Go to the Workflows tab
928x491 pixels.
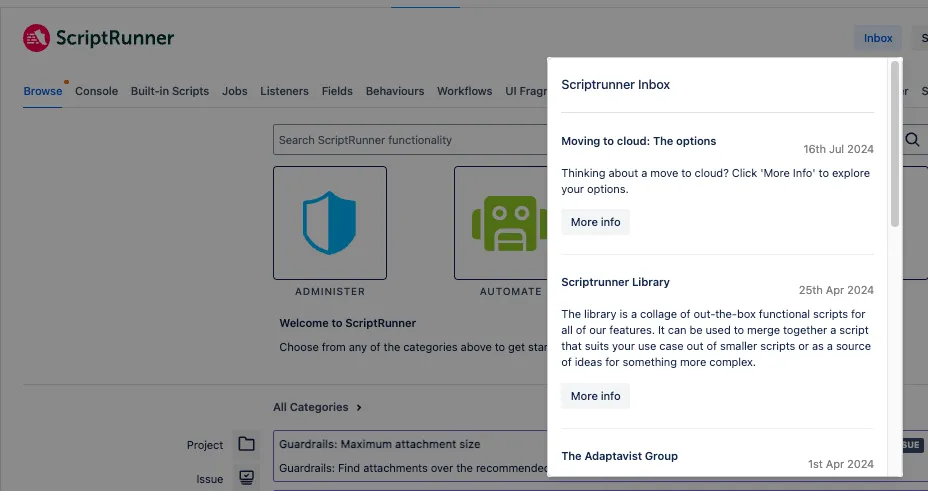coord(465,91)
